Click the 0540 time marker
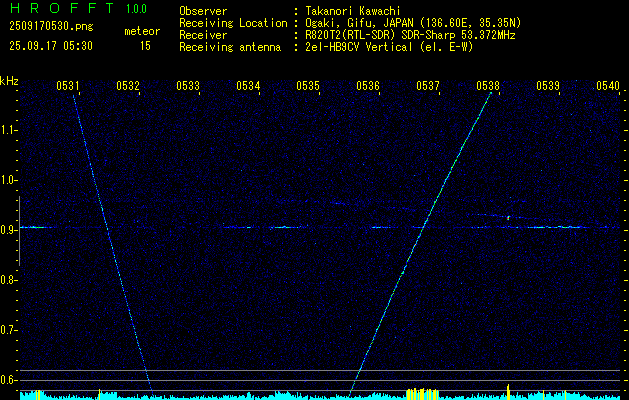 [608, 86]
